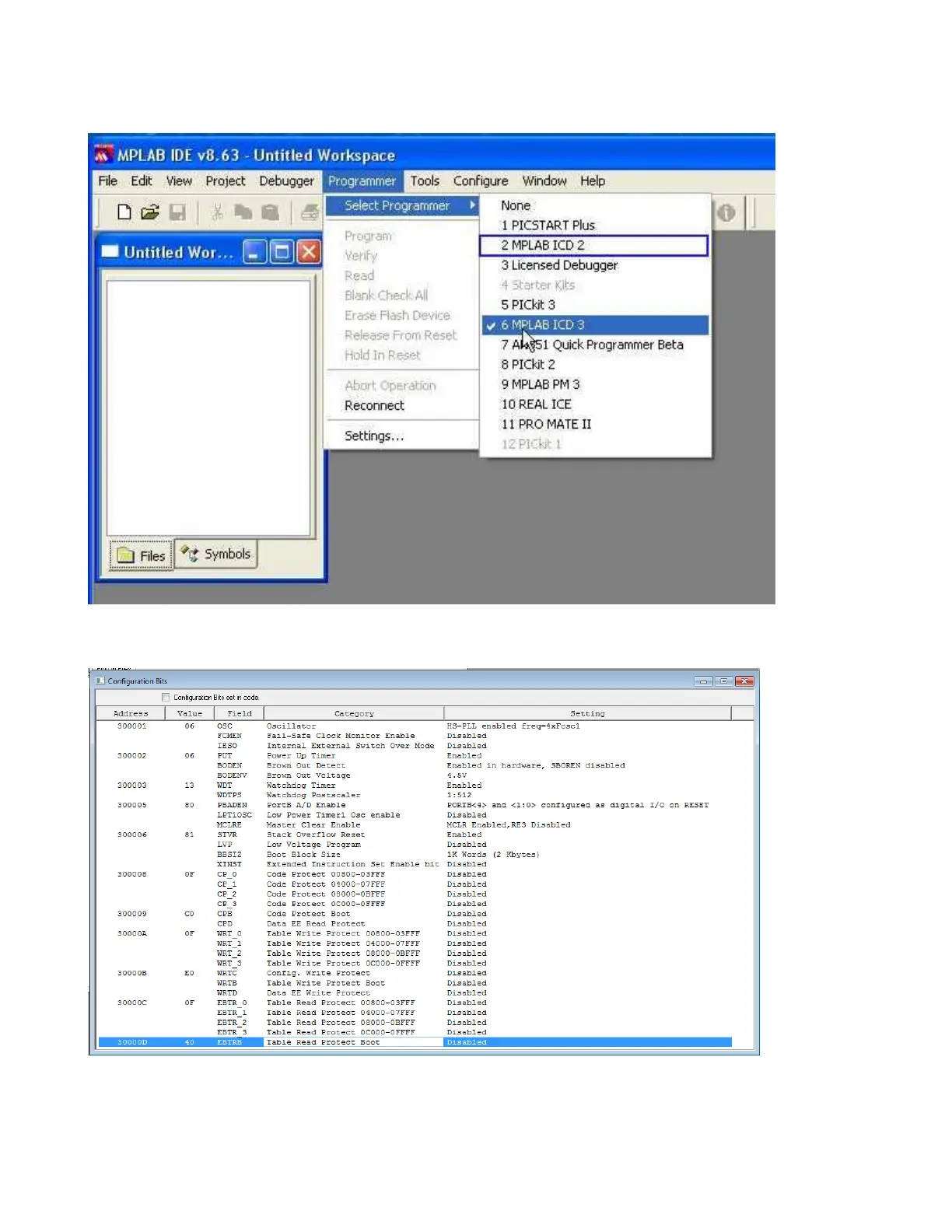Image resolution: width=952 pixels, height=1232 pixels.
Task: Click 'MCLR Enabled,RE3 Disabled' setting cell
Action: [x=509, y=824]
